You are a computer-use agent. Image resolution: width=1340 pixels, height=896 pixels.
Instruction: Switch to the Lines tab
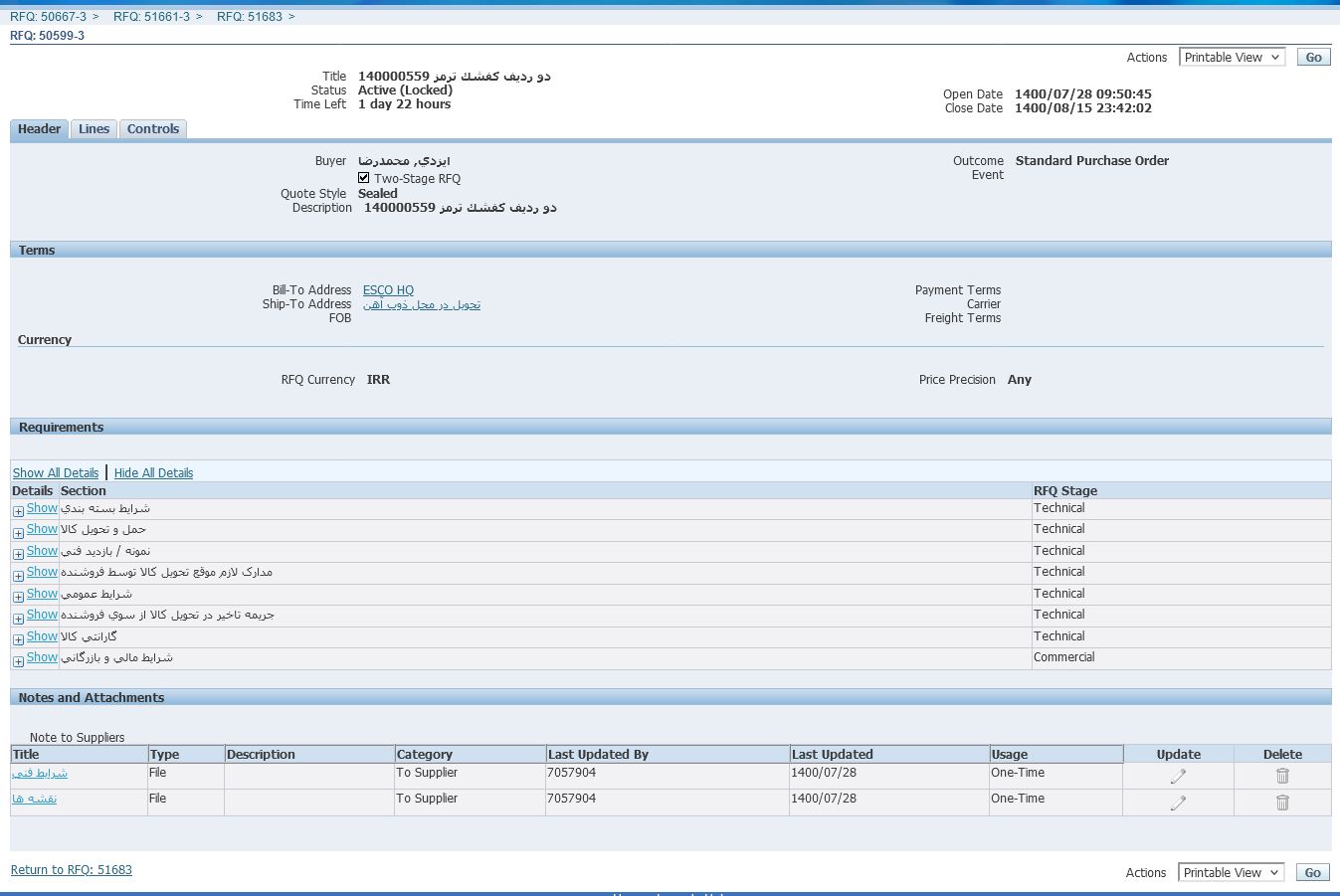pyautogui.click(x=94, y=129)
